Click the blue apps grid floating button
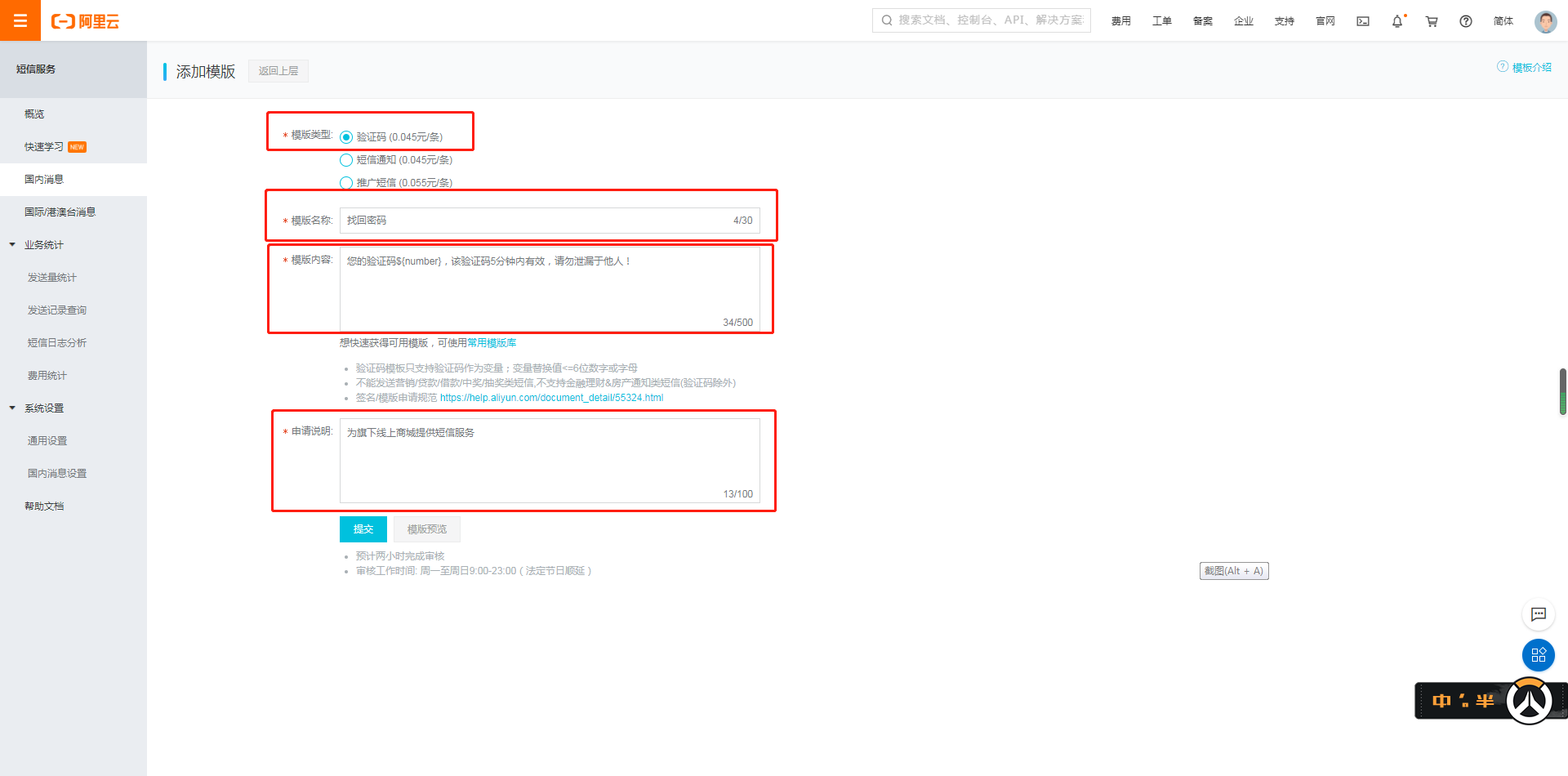This screenshot has width=1568, height=776. point(1539,655)
